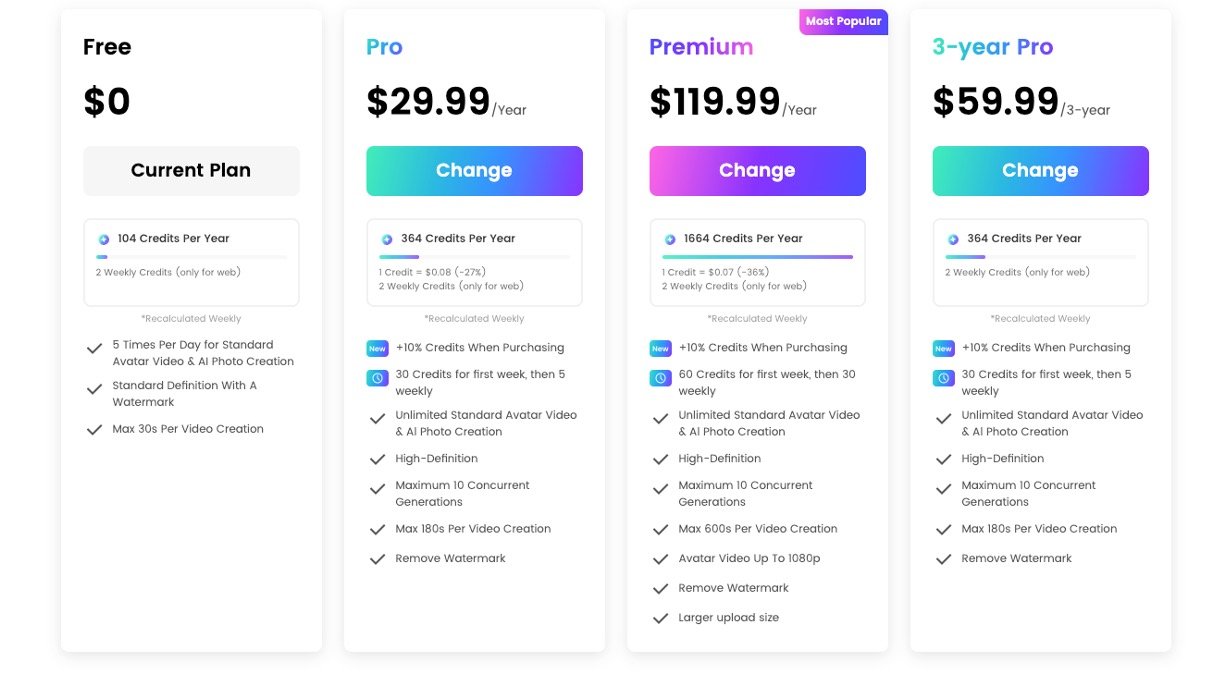Click checkmark next to Avatar Video Up To 1080p
Viewport: 1226px width, 674px height.
pyautogui.click(x=660, y=559)
